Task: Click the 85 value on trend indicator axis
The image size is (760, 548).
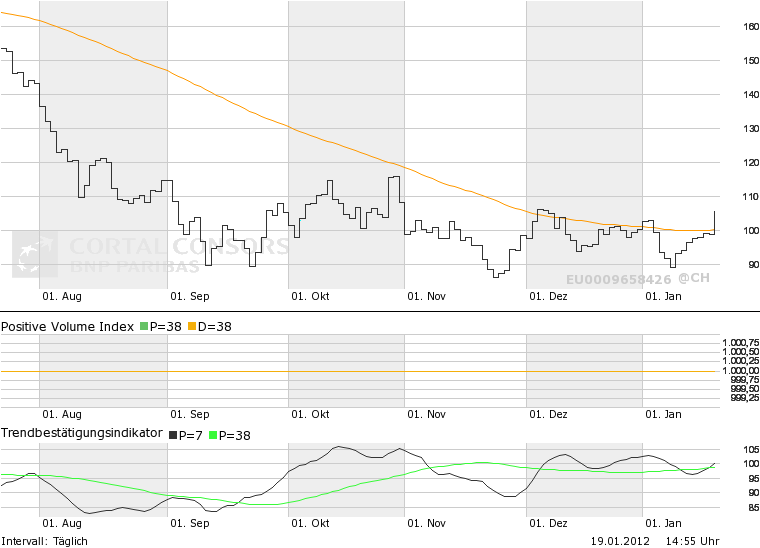Action: [x=752, y=508]
